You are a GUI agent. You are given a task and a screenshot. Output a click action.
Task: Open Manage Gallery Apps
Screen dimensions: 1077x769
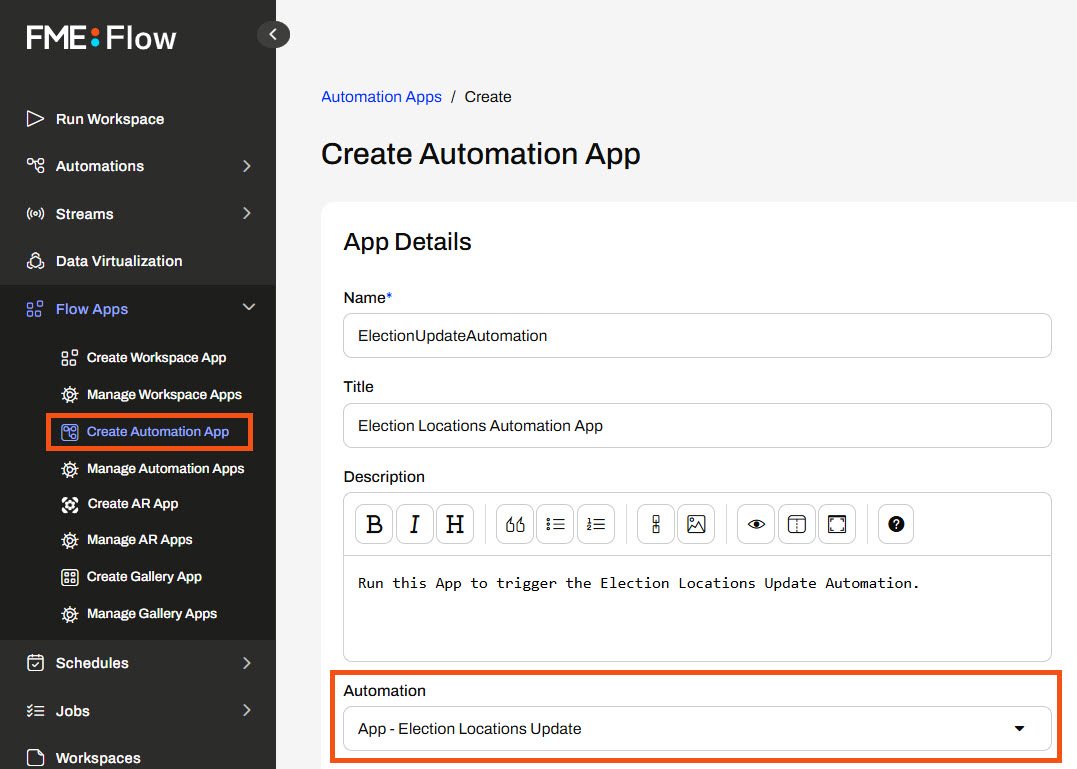[152, 614]
